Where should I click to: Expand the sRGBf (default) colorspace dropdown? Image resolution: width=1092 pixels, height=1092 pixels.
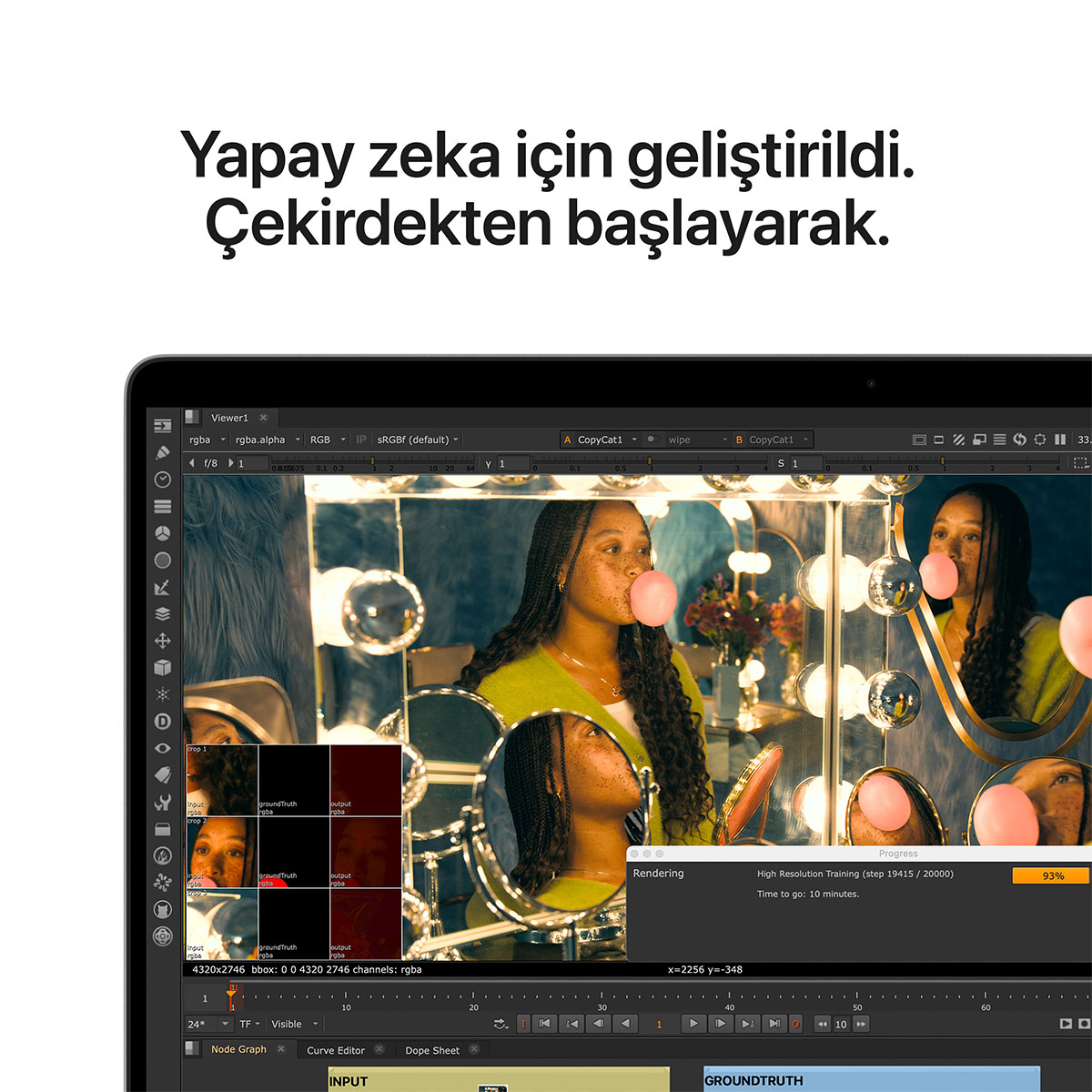pyautogui.click(x=418, y=440)
